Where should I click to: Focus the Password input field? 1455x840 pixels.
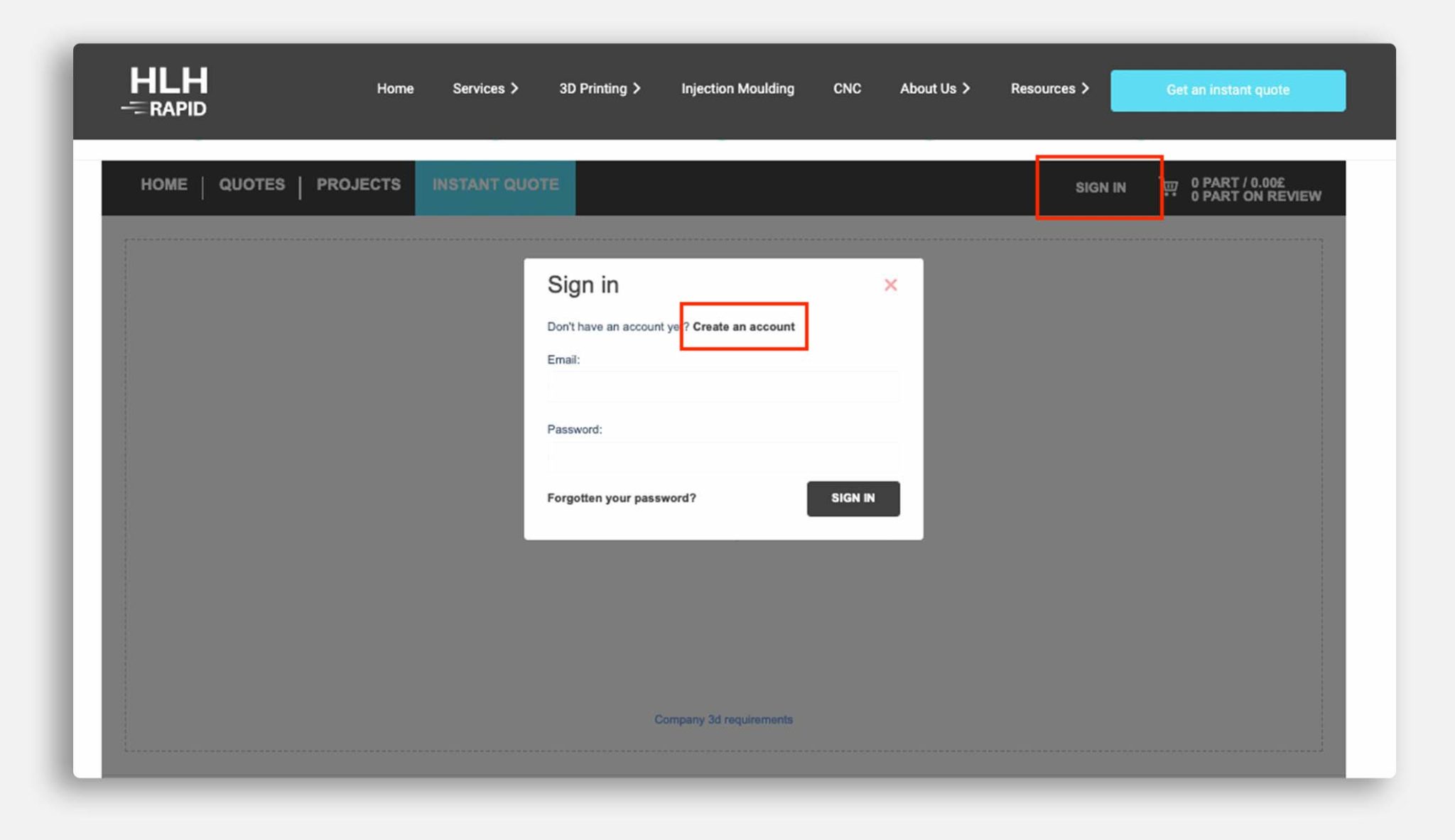[x=723, y=457]
